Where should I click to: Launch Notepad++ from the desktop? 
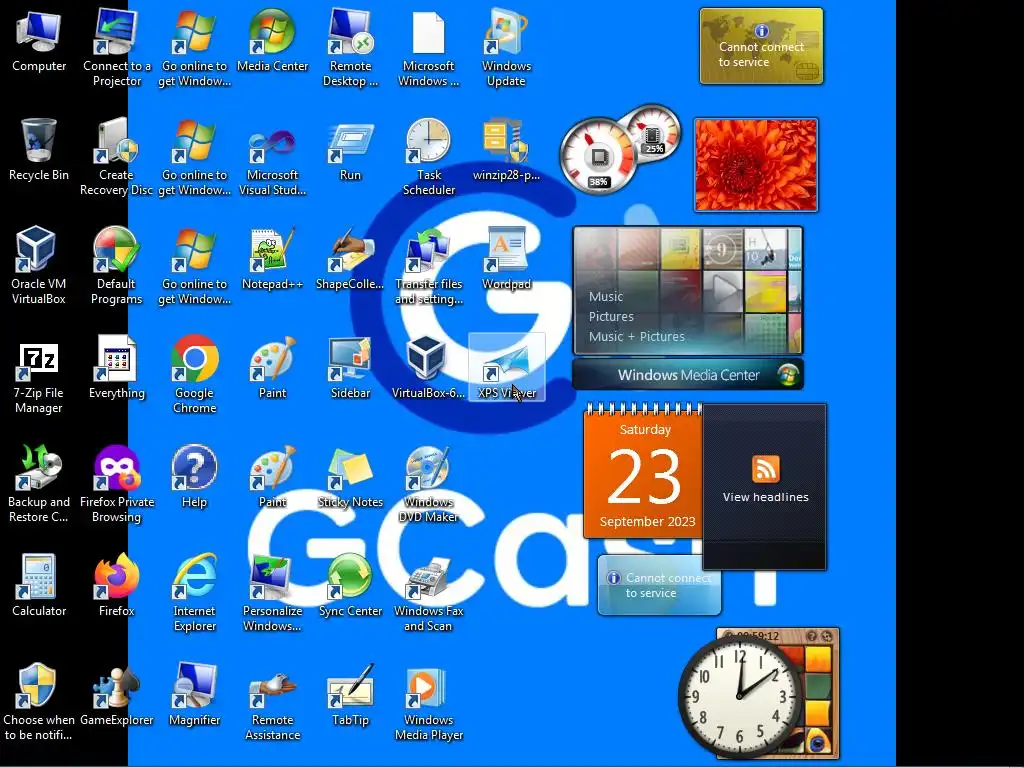tap(272, 259)
